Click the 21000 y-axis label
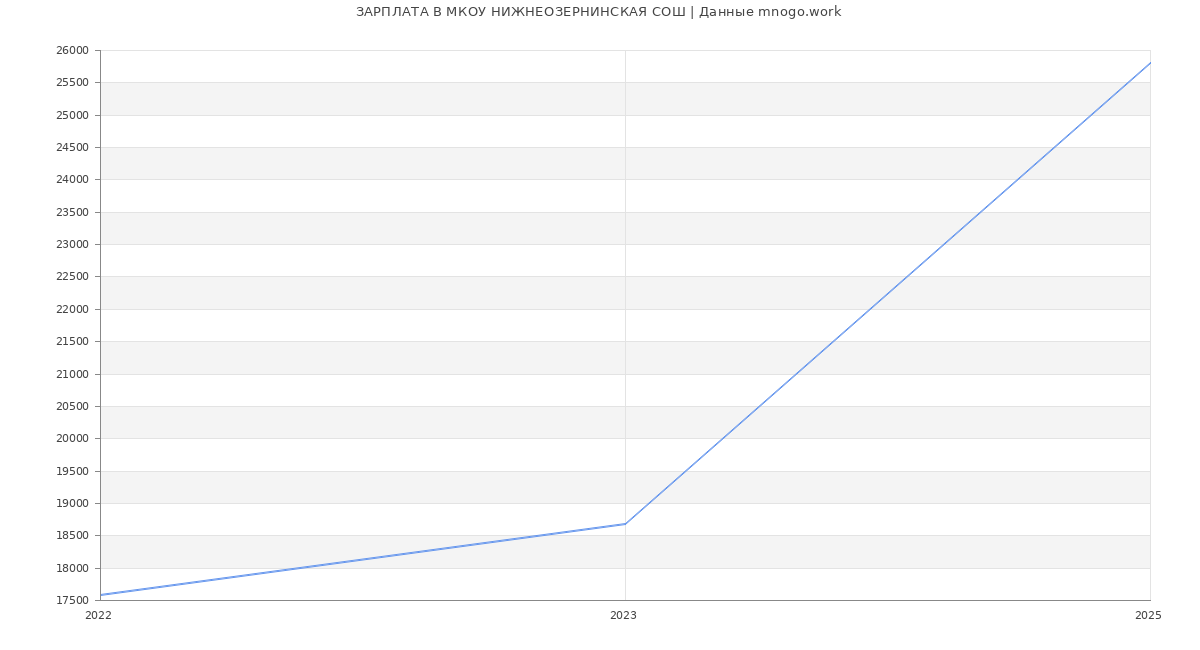 click(72, 374)
